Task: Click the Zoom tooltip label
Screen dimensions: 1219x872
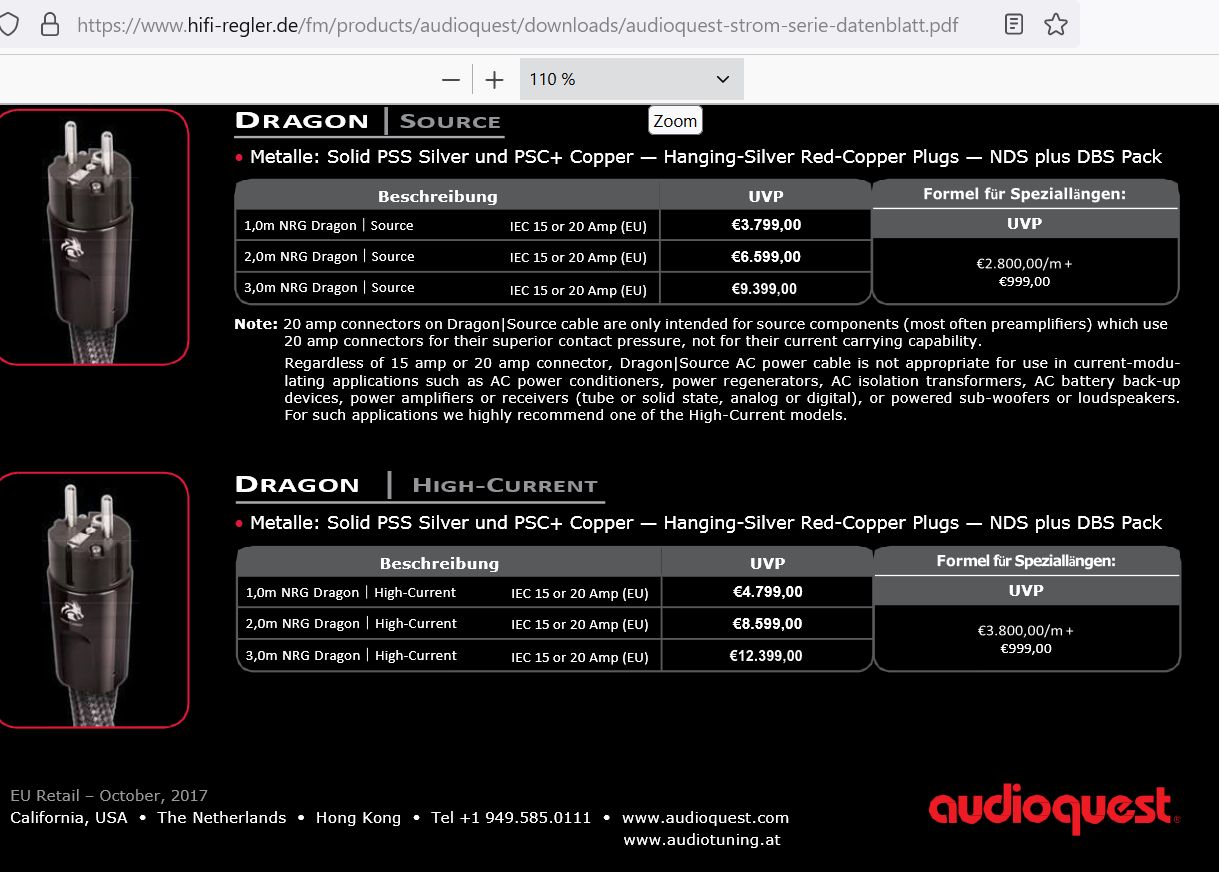Action: (x=675, y=121)
